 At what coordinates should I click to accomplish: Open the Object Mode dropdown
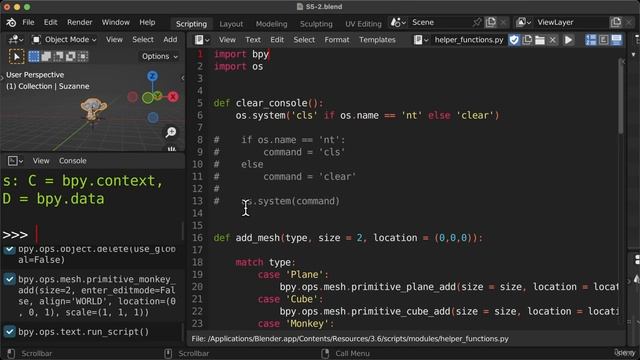pos(64,40)
